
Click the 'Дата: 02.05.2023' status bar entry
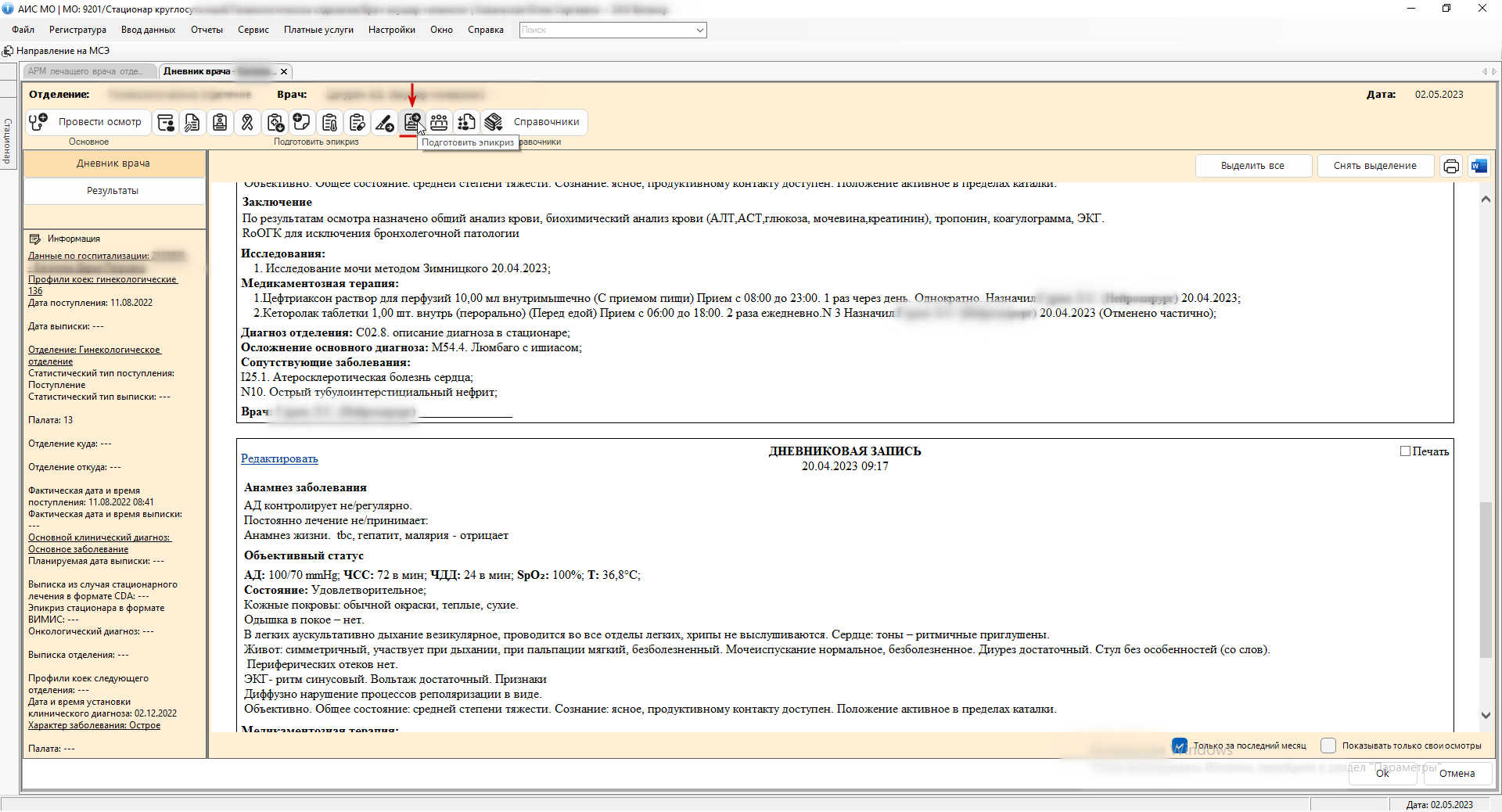(1439, 804)
